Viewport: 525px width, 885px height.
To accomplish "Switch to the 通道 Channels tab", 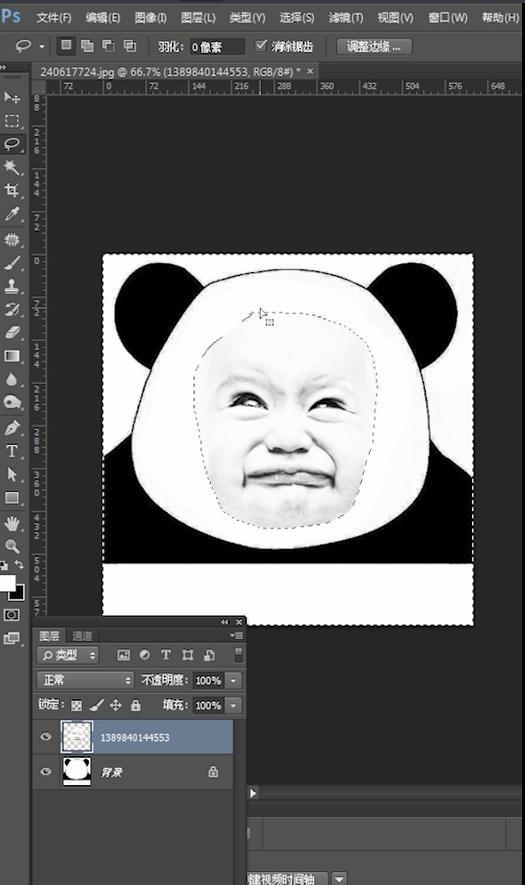I will point(82,636).
